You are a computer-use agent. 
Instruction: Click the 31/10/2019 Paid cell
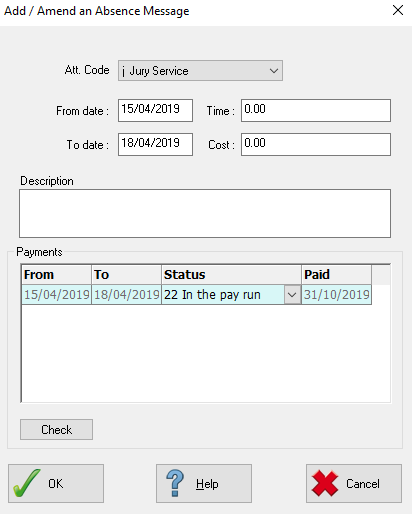point(336,295)
